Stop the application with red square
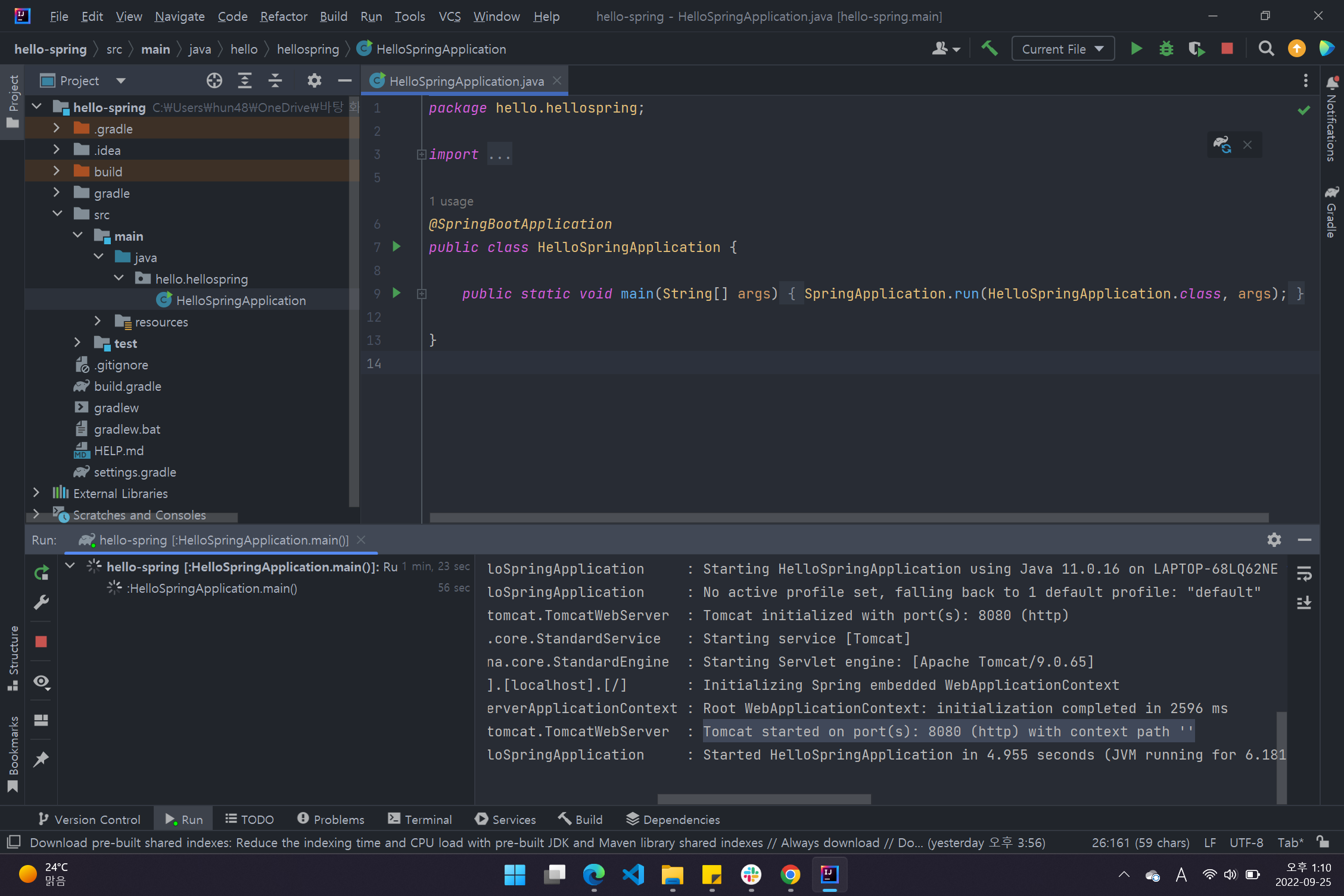The image size is (1344, 896). point(1227,48)
